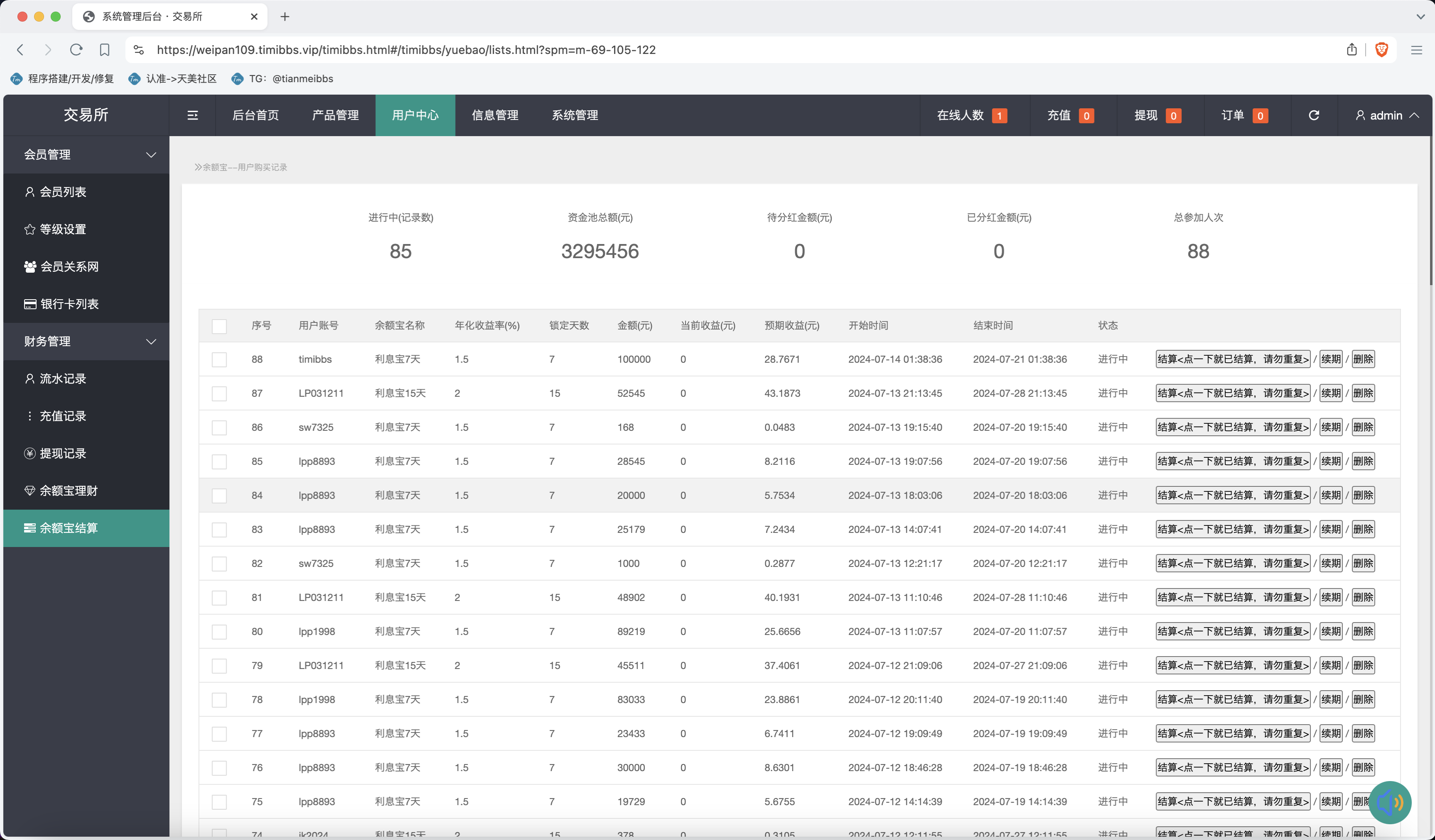The height and width of the screenshot is (840, 1435).
Task: Open the admin user dropdown
Action: click(x=1386, y=115)
